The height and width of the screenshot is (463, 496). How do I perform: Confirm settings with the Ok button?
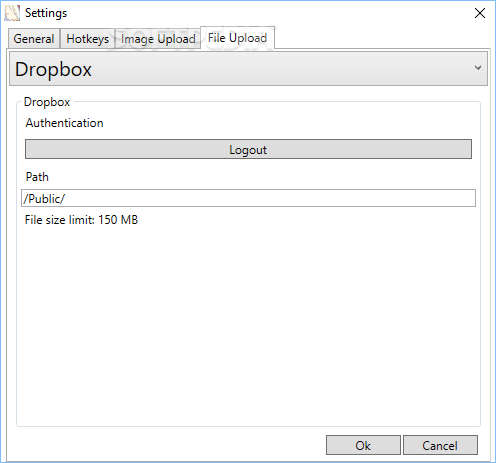[x=363, y=445]
